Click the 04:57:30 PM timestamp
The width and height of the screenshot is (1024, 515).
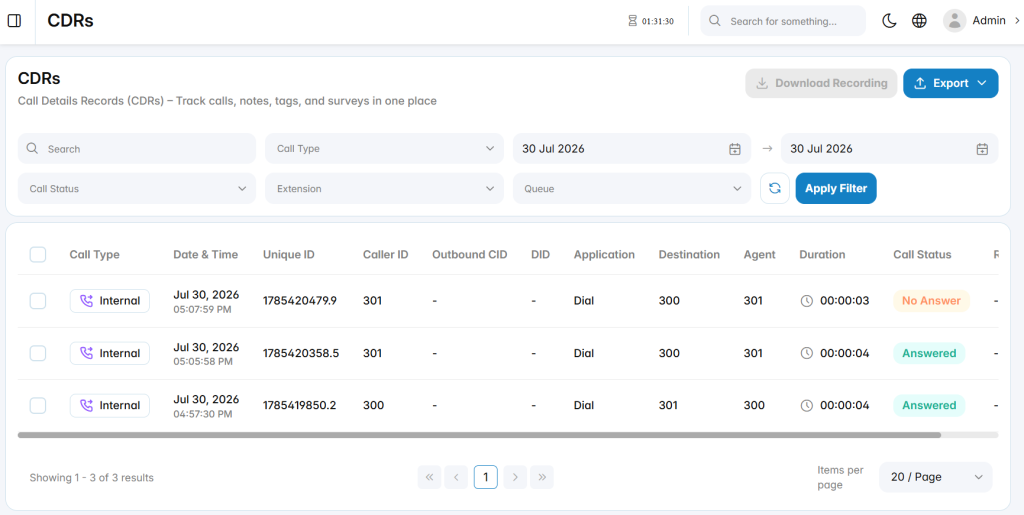click(202, 414)
